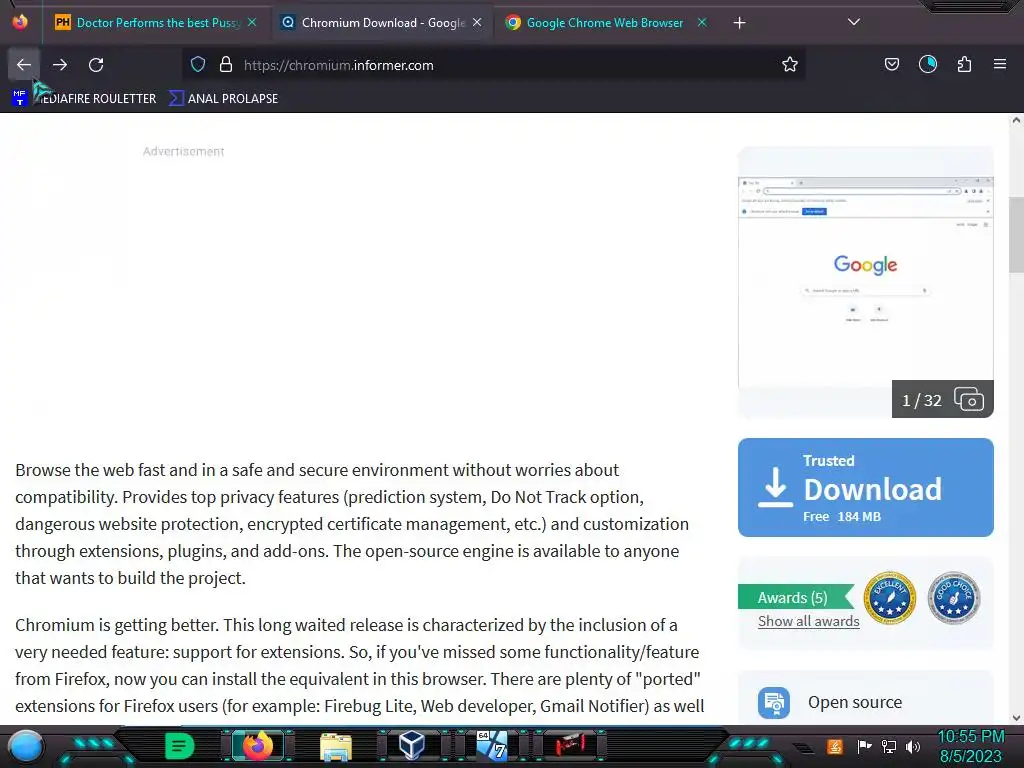The width and height of the screenshot is (1024, 768).
Task: Click the Awards (5) ribbon label
Action: [795, 597]
